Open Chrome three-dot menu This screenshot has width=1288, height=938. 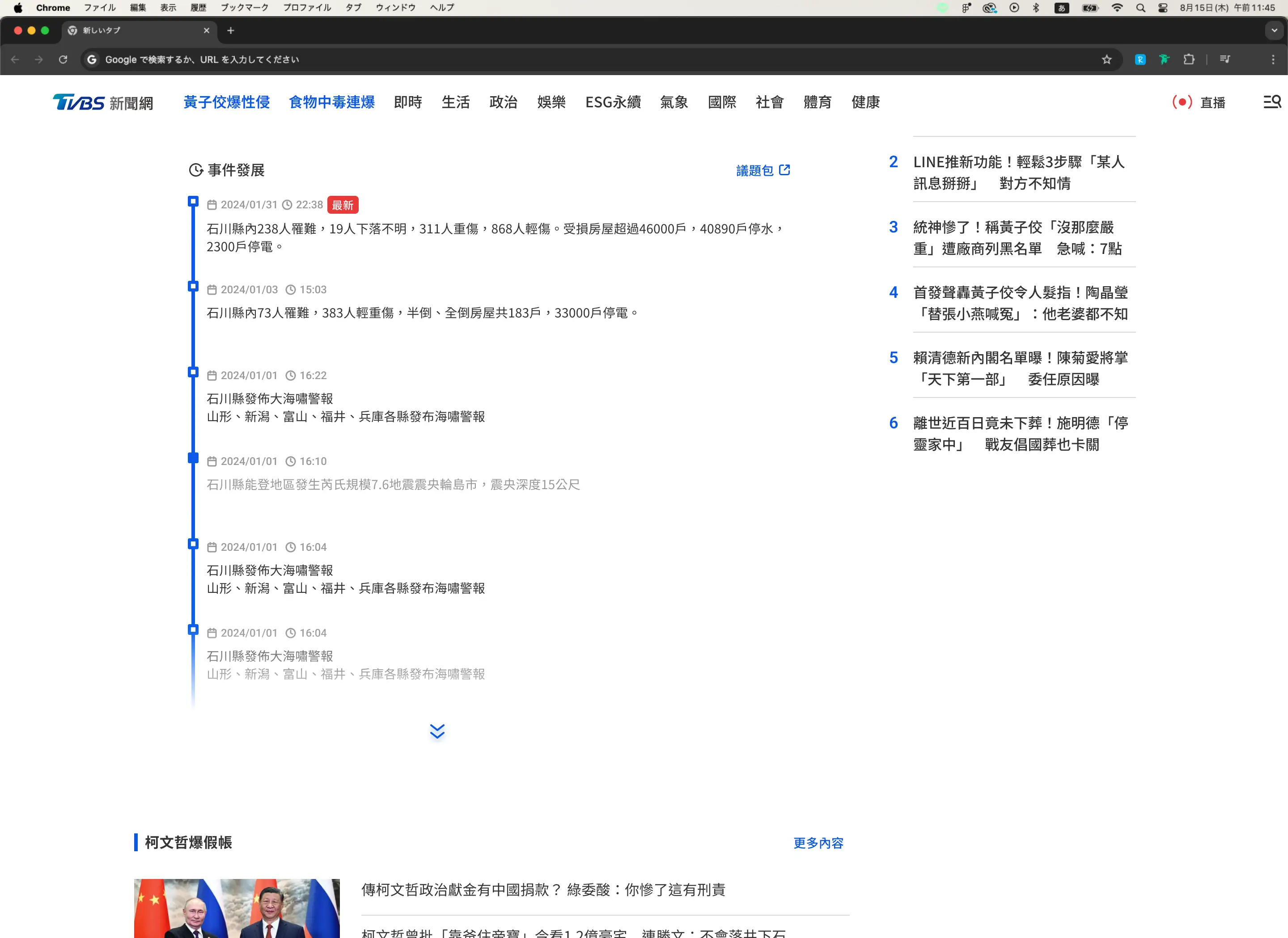[1273, 59]
